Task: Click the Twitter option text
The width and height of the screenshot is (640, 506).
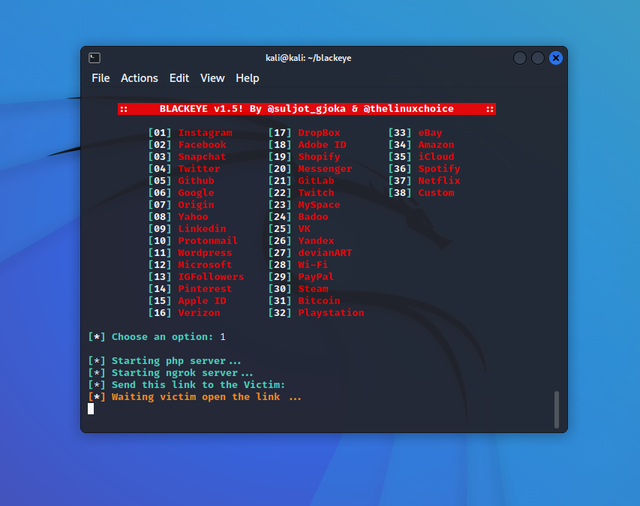Action: pos(199,169)
